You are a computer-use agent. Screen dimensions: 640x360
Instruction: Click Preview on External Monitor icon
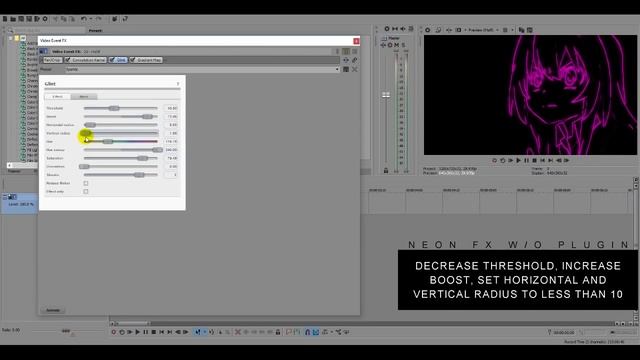438,30
